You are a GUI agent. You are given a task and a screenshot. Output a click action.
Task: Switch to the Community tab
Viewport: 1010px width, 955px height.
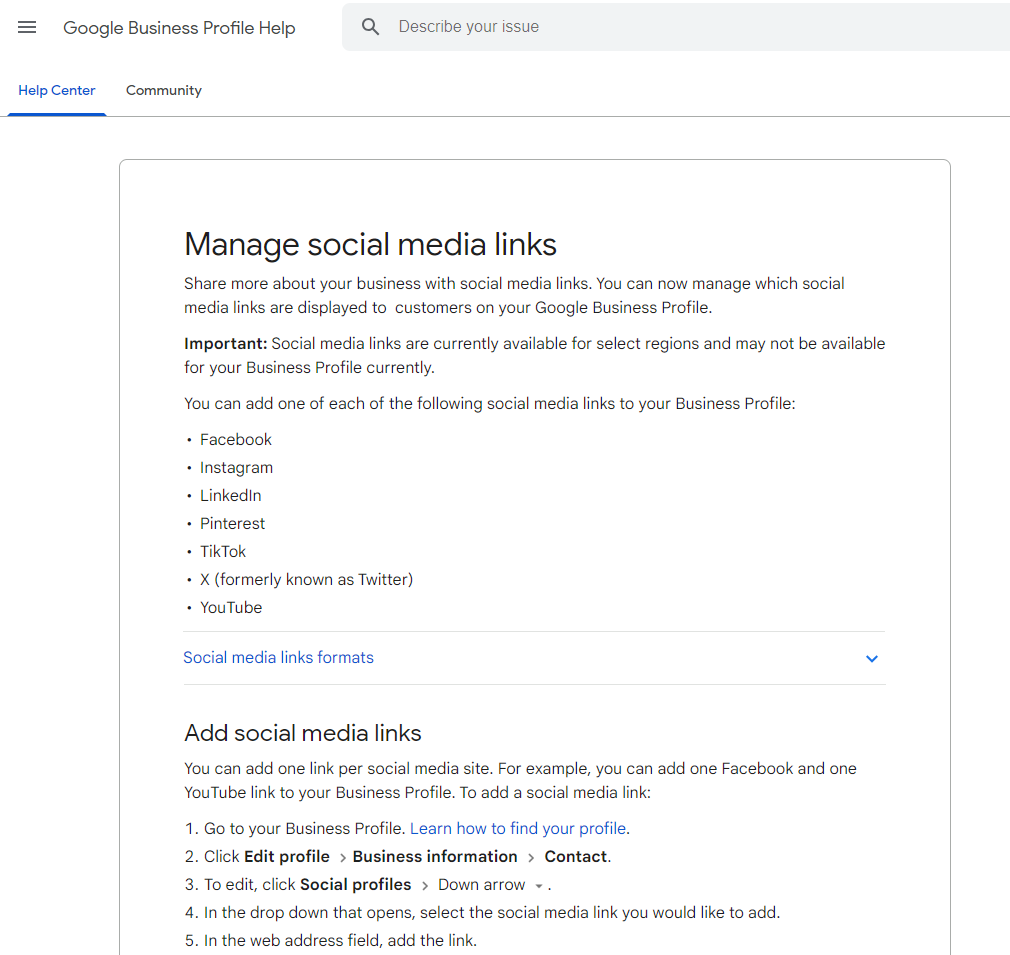pyautogui.click(x=163, y=90)
